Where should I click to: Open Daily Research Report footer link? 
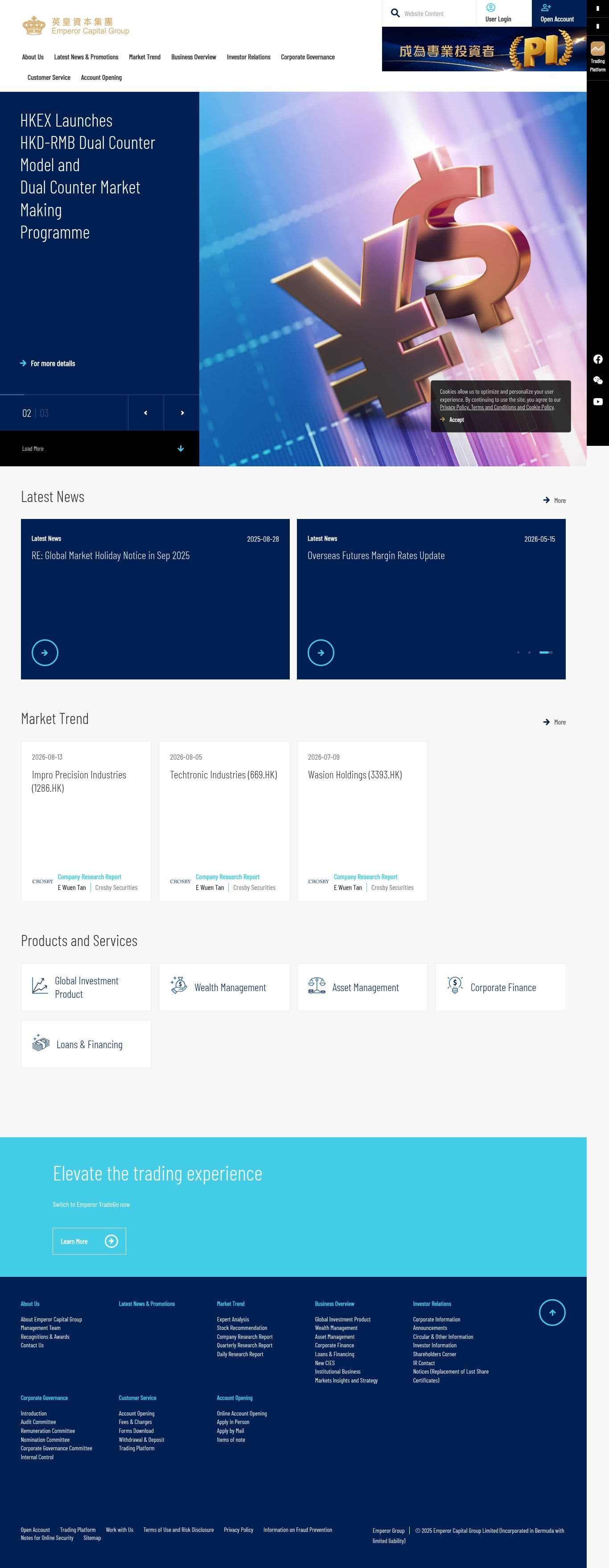click(x=240, y=1354)
